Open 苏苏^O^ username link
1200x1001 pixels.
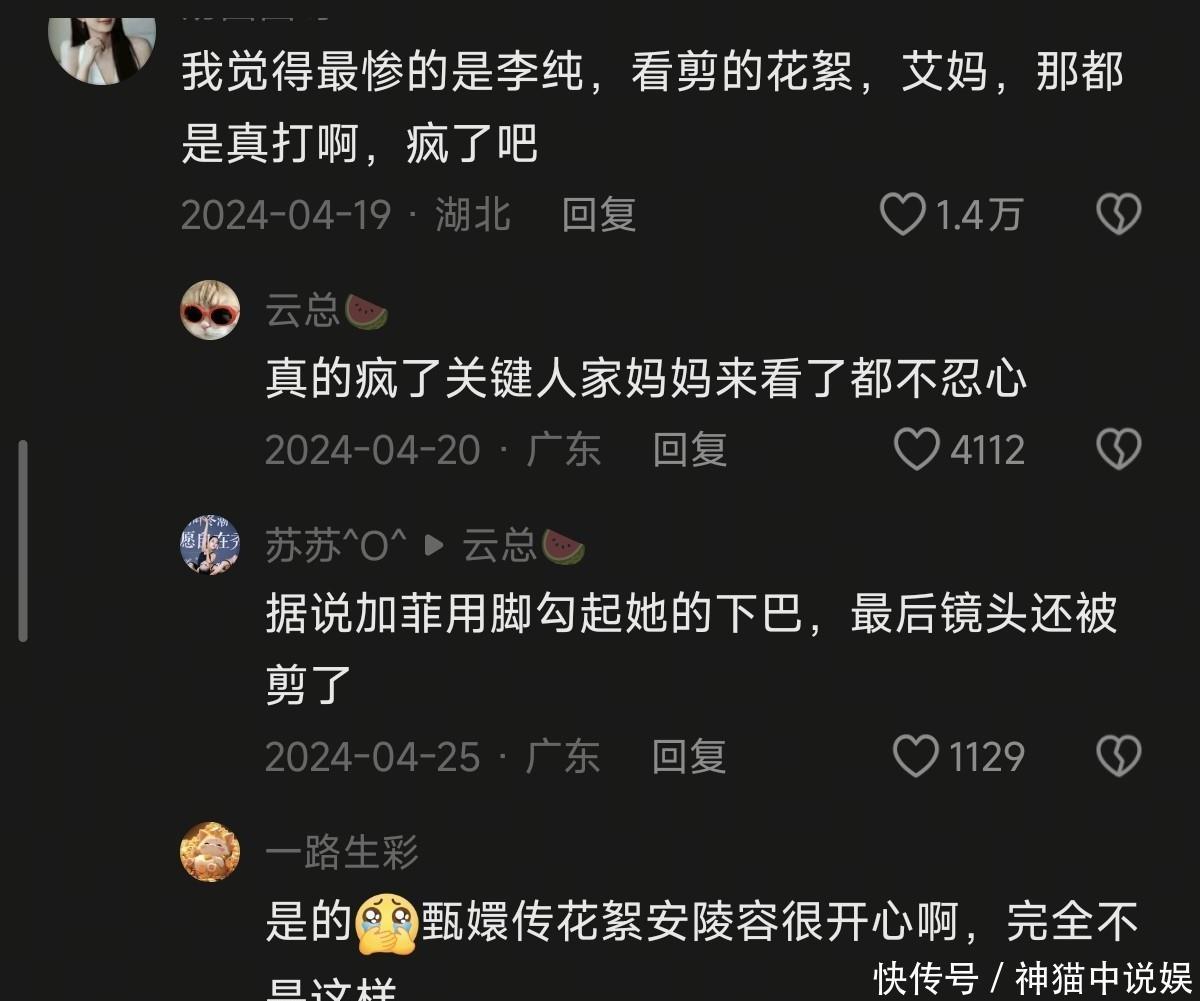point(337,546)
